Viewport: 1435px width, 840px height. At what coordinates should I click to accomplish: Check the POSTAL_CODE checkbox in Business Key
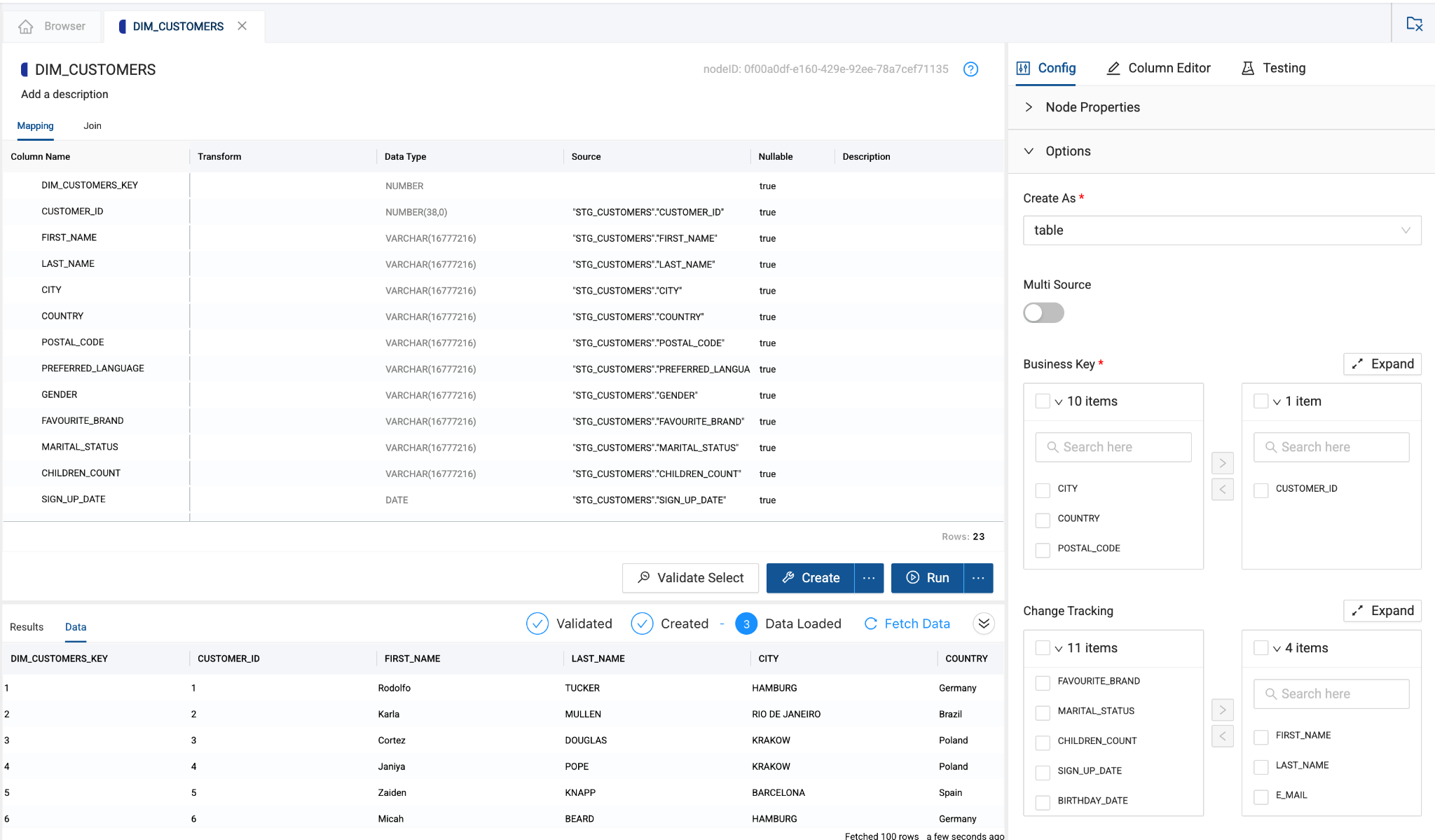[1043, 550]
